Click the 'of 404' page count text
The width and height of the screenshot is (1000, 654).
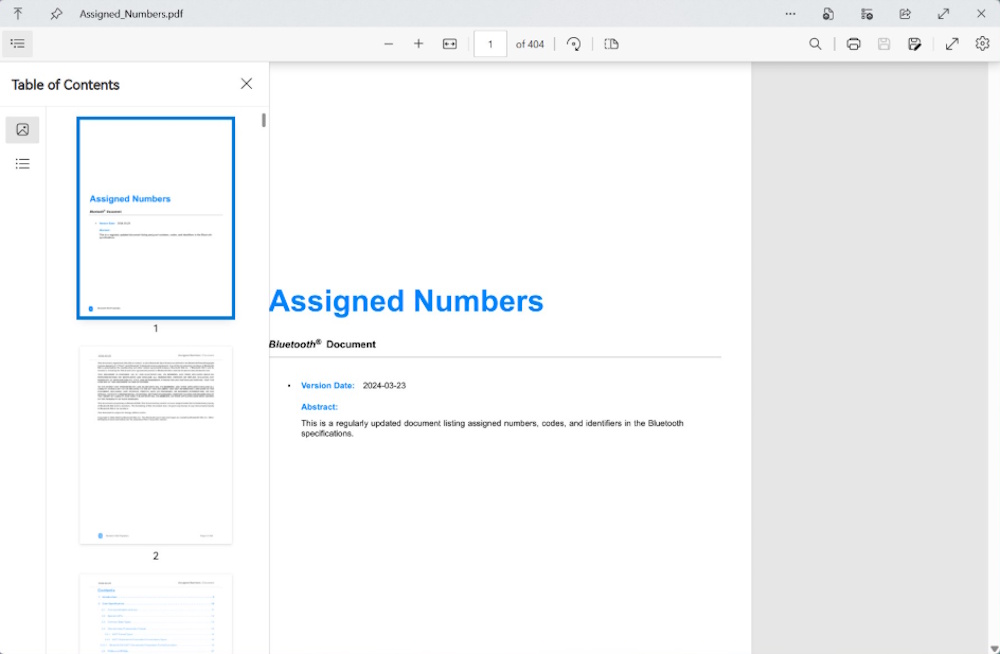coord(530,44)
